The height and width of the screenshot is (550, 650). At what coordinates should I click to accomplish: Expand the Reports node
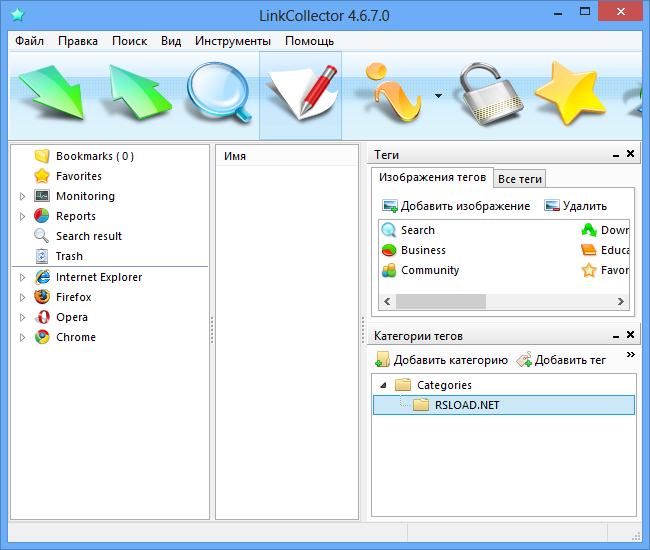click(22, 216)
